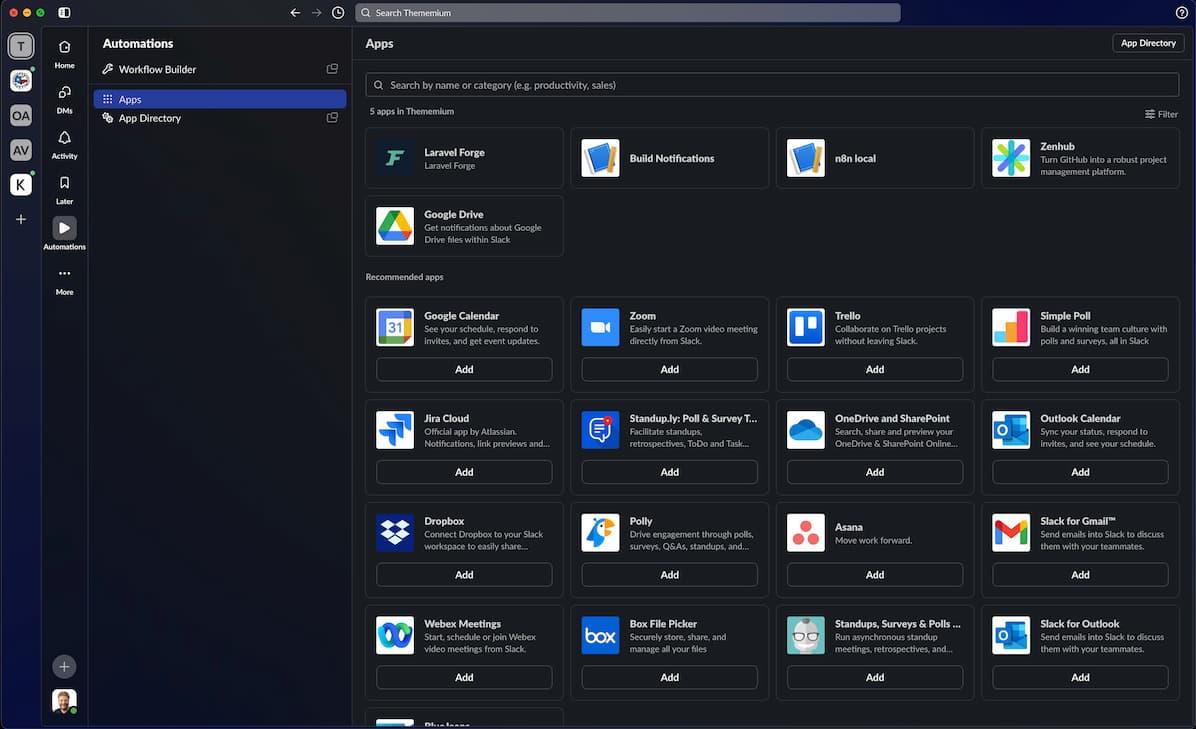Image resolution: width=1196 pixels, height=729 pixels.
Task: Click the "5 apps in Thememium" text
Action: click(412, 111)
